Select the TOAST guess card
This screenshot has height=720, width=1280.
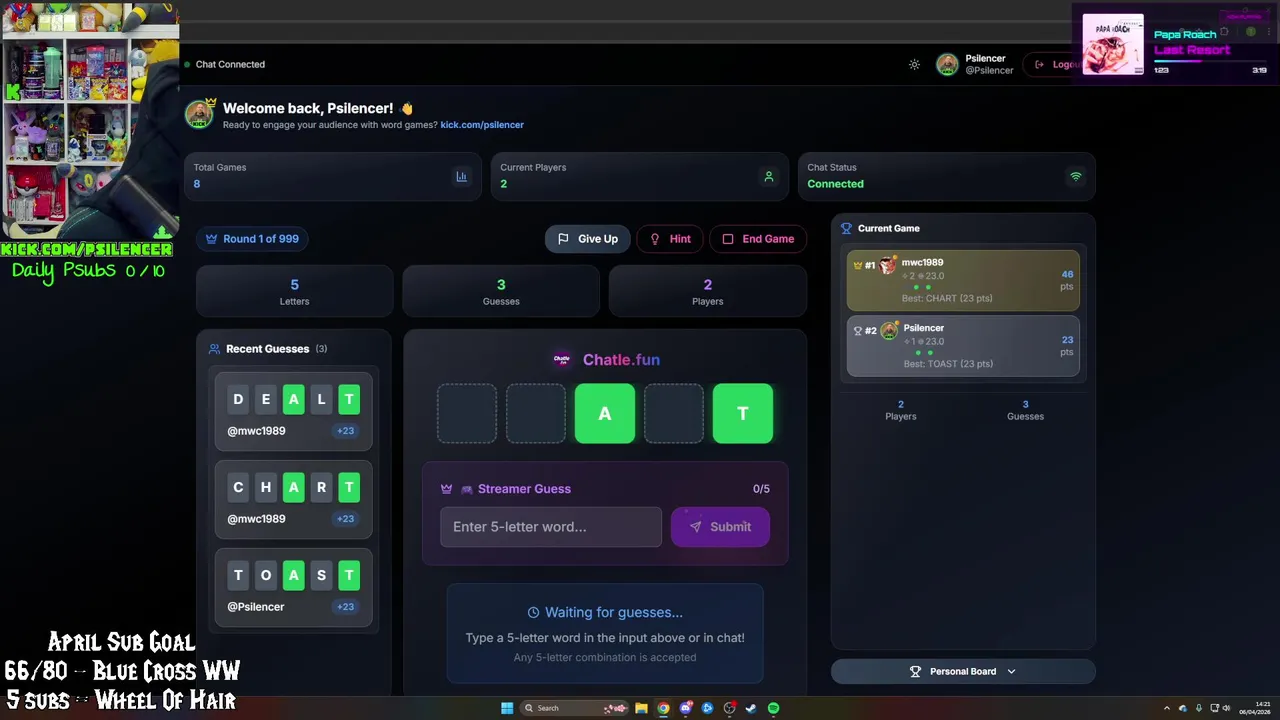click(x=293, y=587)
